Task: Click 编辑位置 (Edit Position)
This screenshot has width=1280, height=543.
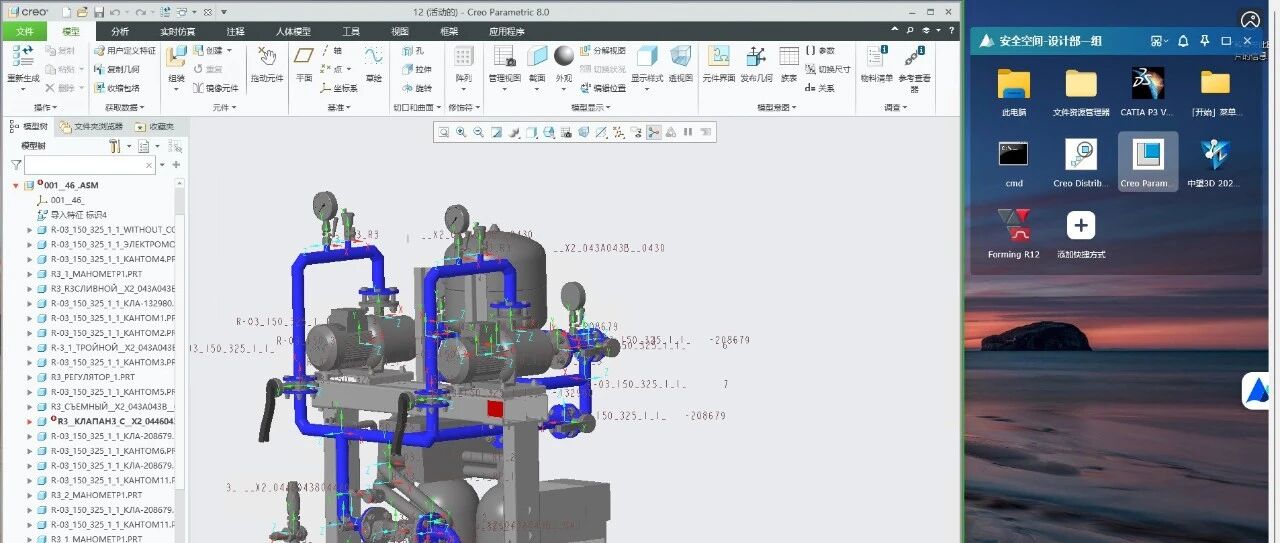Action: [x=602, y=88]
